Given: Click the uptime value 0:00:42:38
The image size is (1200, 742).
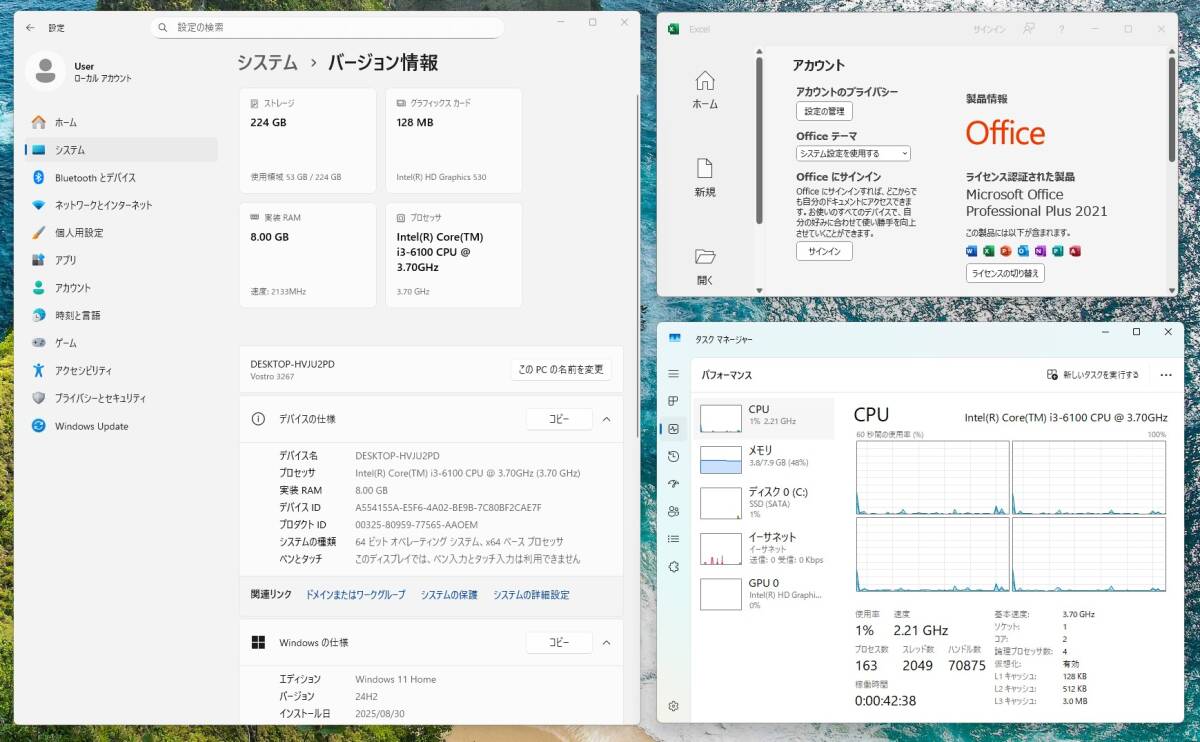Looking at the screenshot, I should [887, 700].
